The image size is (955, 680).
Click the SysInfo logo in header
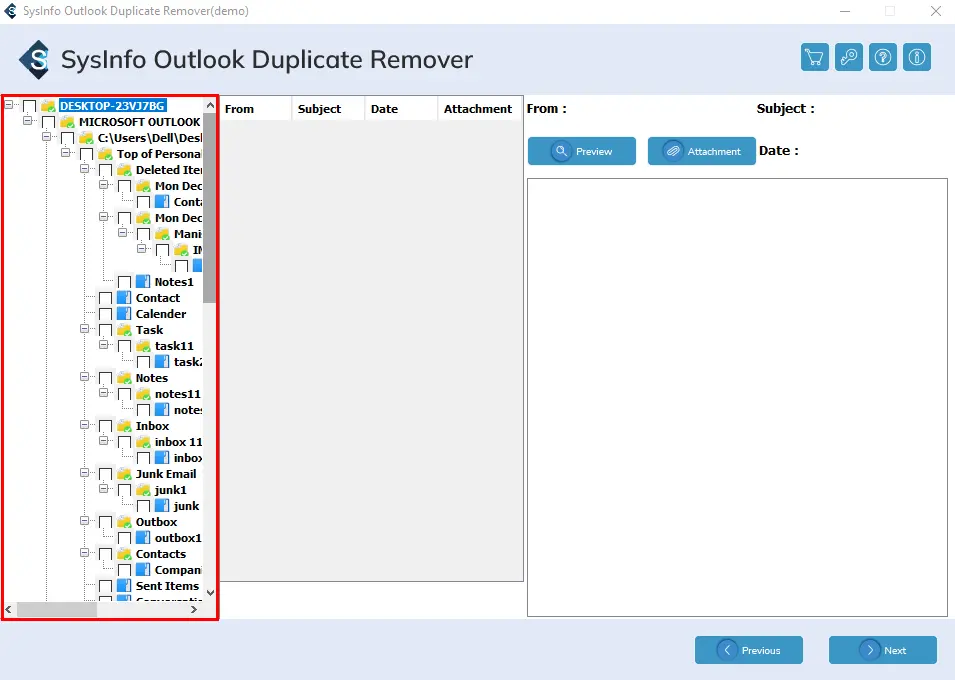coord(35,60)
